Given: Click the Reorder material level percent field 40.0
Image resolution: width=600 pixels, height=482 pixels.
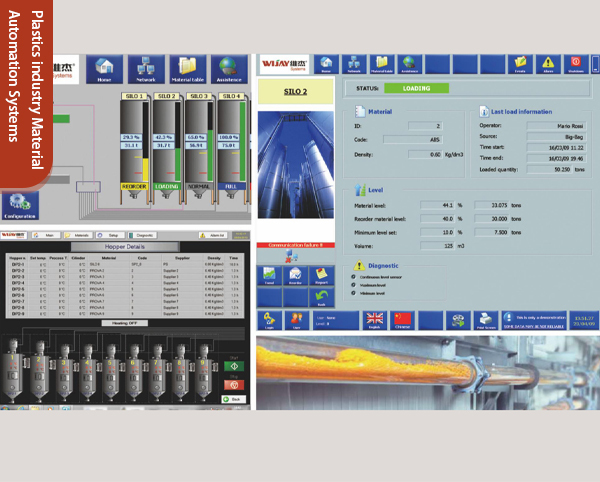Looking at the screenshot, I should [x=438, y=219].
